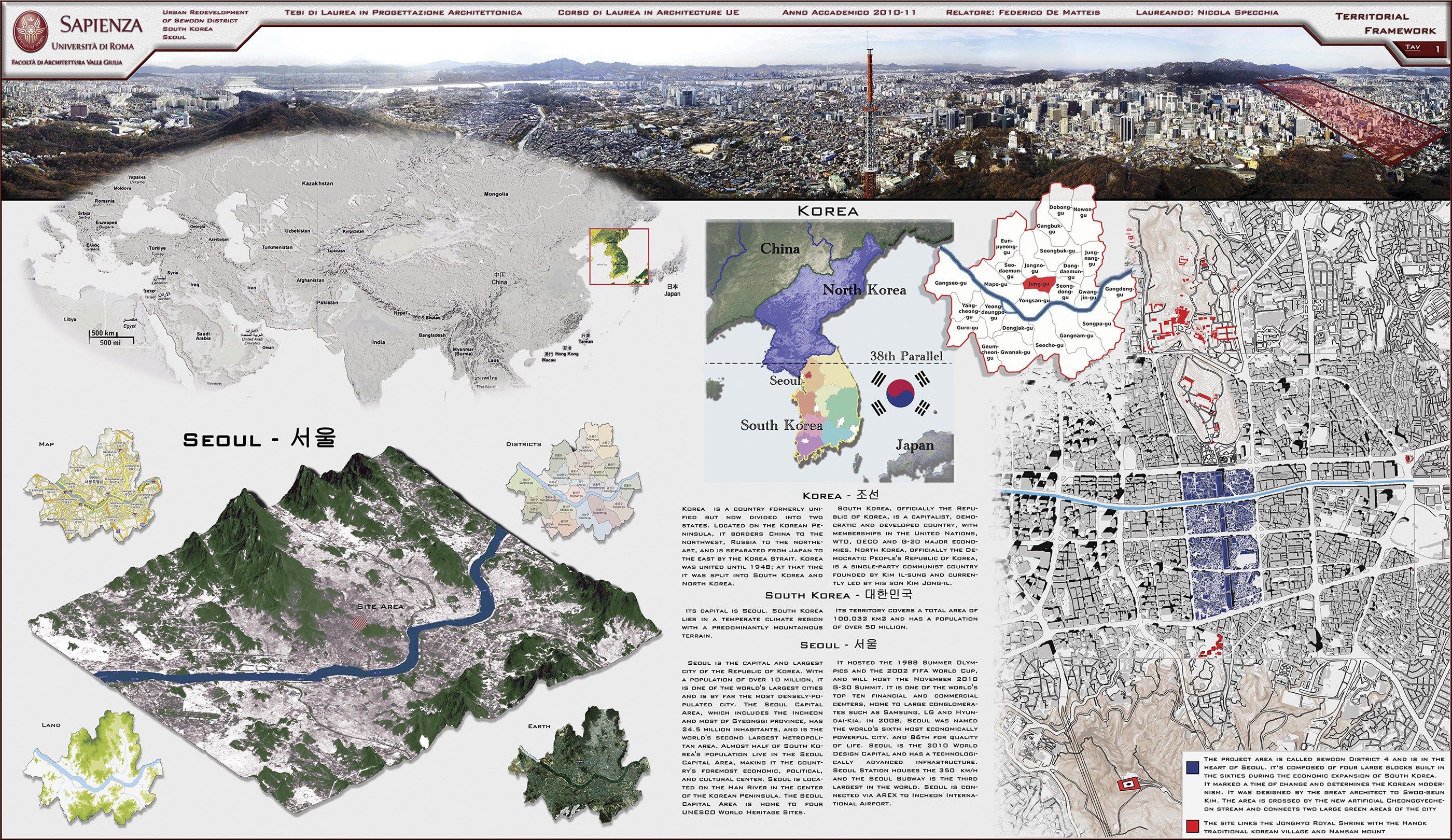
Task: Click 'Libya' on the Asia map
Action: (69, 319)
